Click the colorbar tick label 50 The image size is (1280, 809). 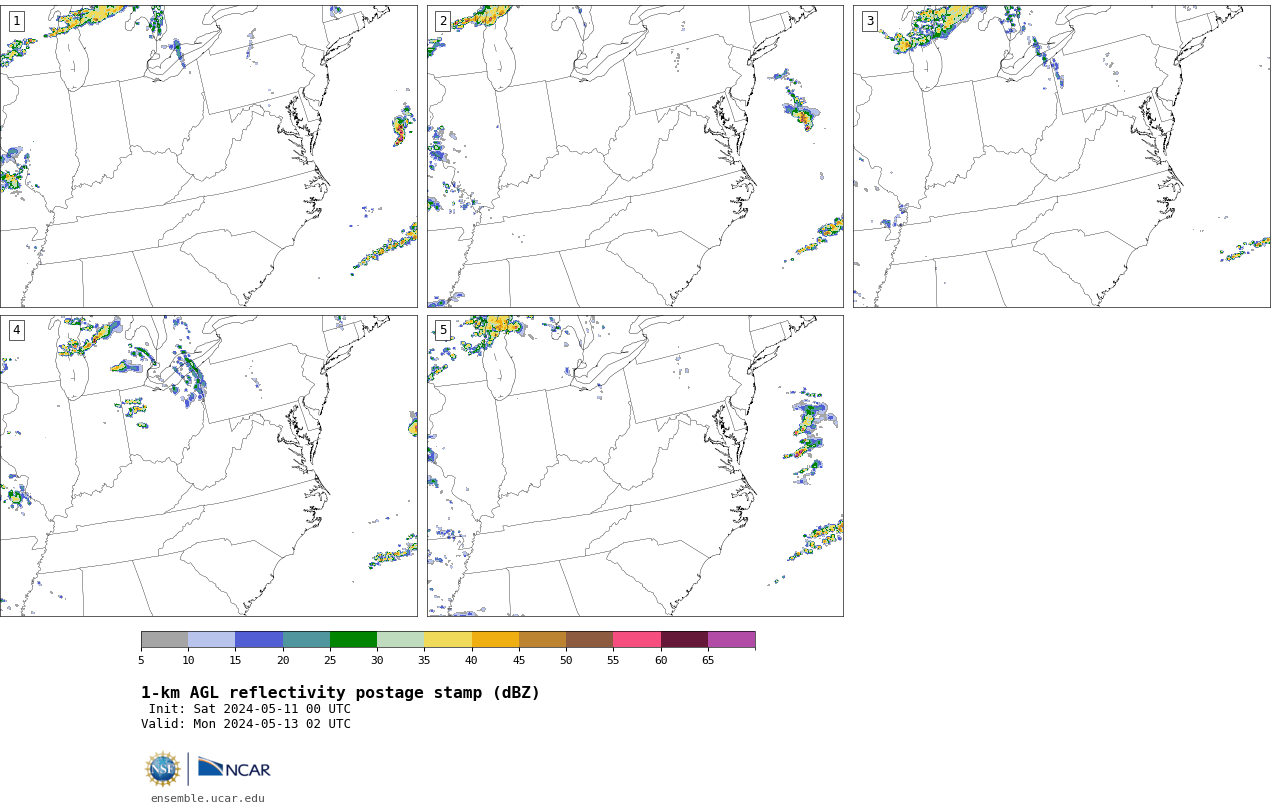point(566,660)
